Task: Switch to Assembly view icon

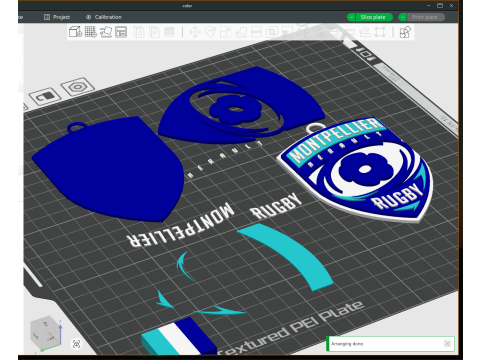Action: point(405,32)
